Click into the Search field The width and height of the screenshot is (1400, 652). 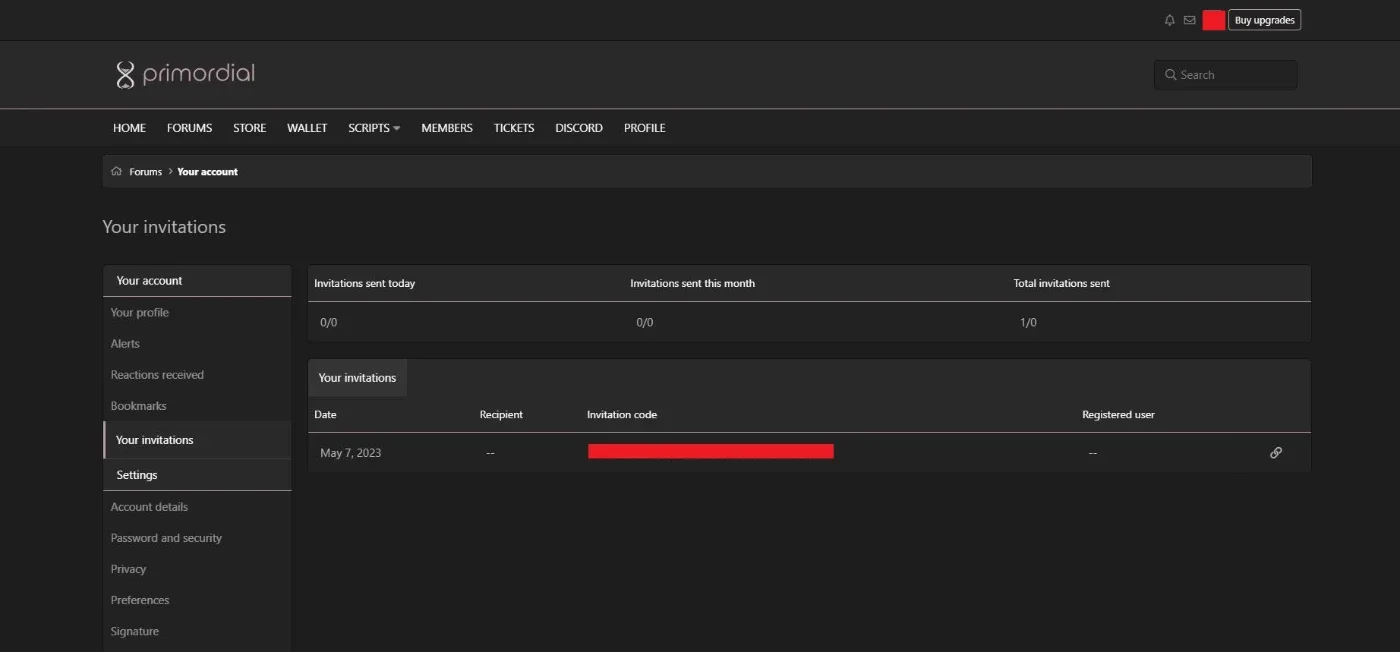coord(1225,75)
